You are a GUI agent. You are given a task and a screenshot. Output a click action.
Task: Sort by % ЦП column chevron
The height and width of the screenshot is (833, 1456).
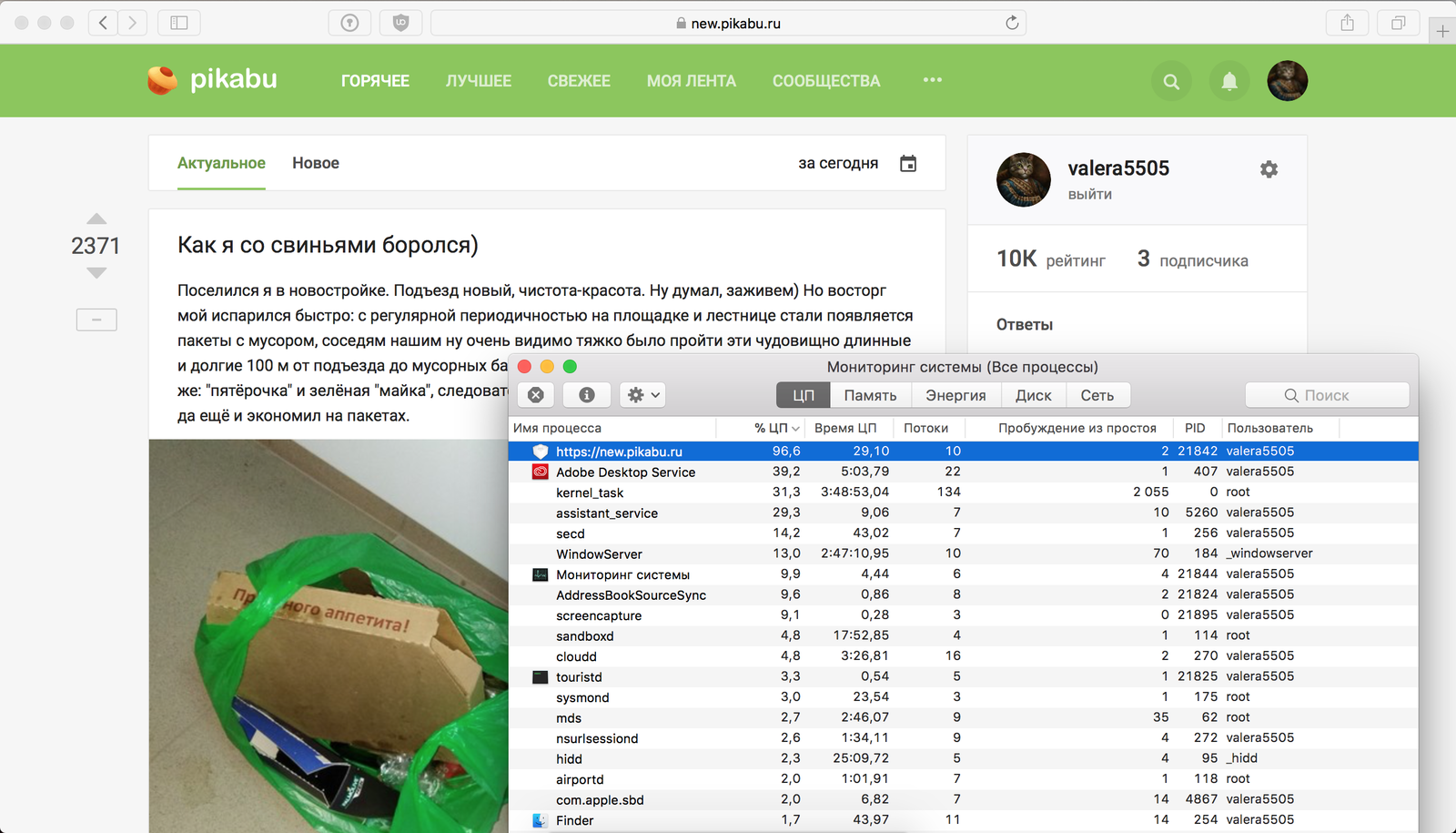795,429
